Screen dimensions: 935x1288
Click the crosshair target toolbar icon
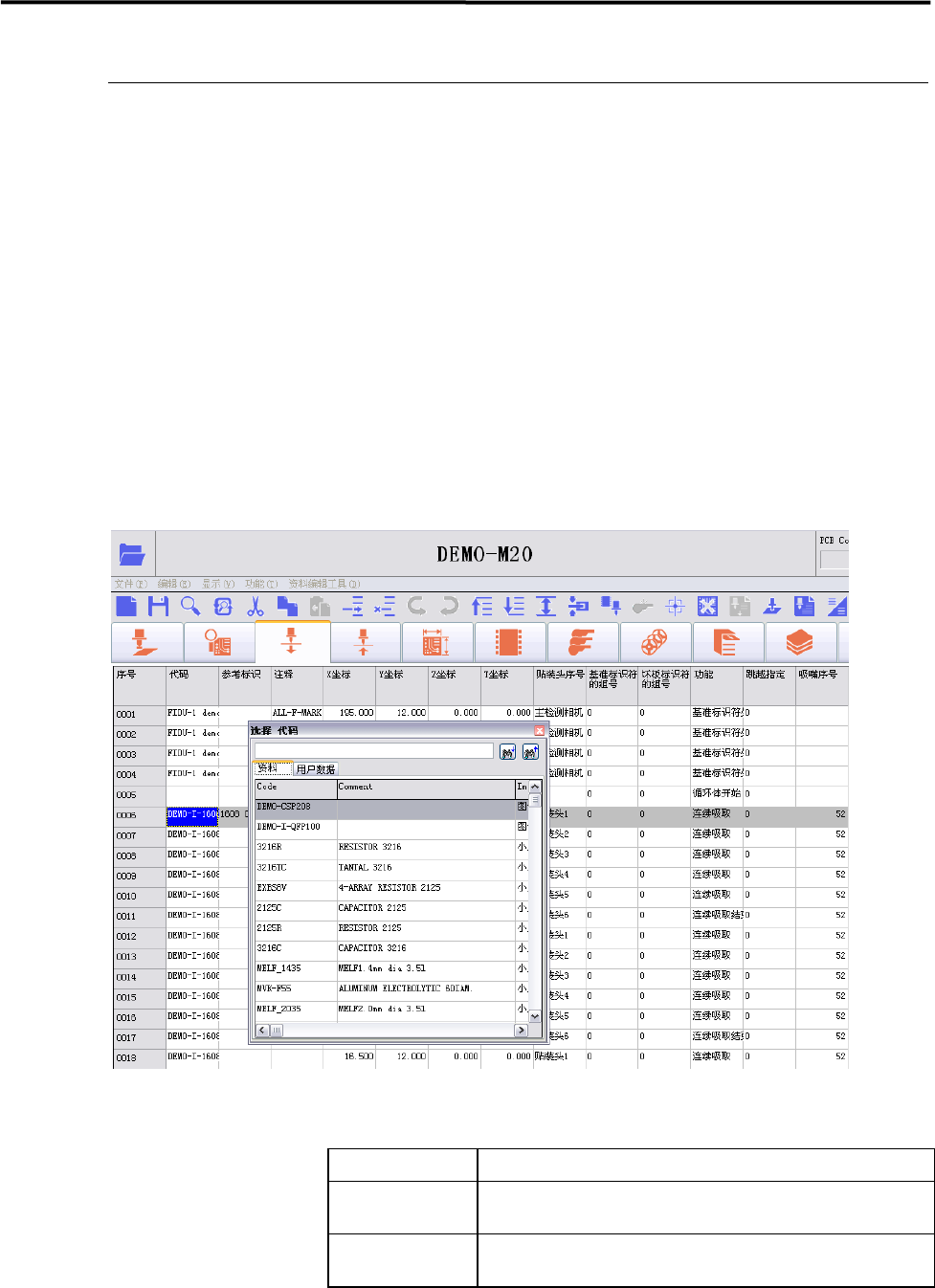[675, 606]
